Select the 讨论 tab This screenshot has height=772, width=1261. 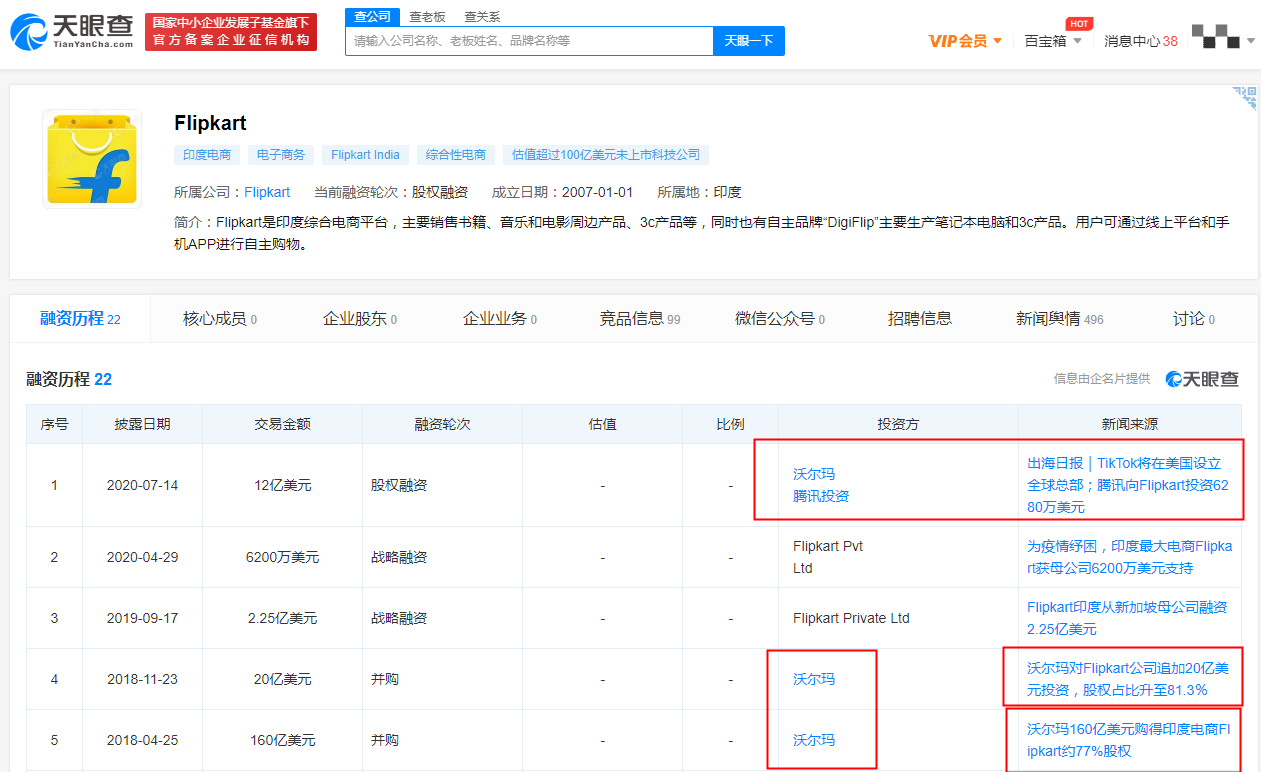click(x=1194, y=319)
